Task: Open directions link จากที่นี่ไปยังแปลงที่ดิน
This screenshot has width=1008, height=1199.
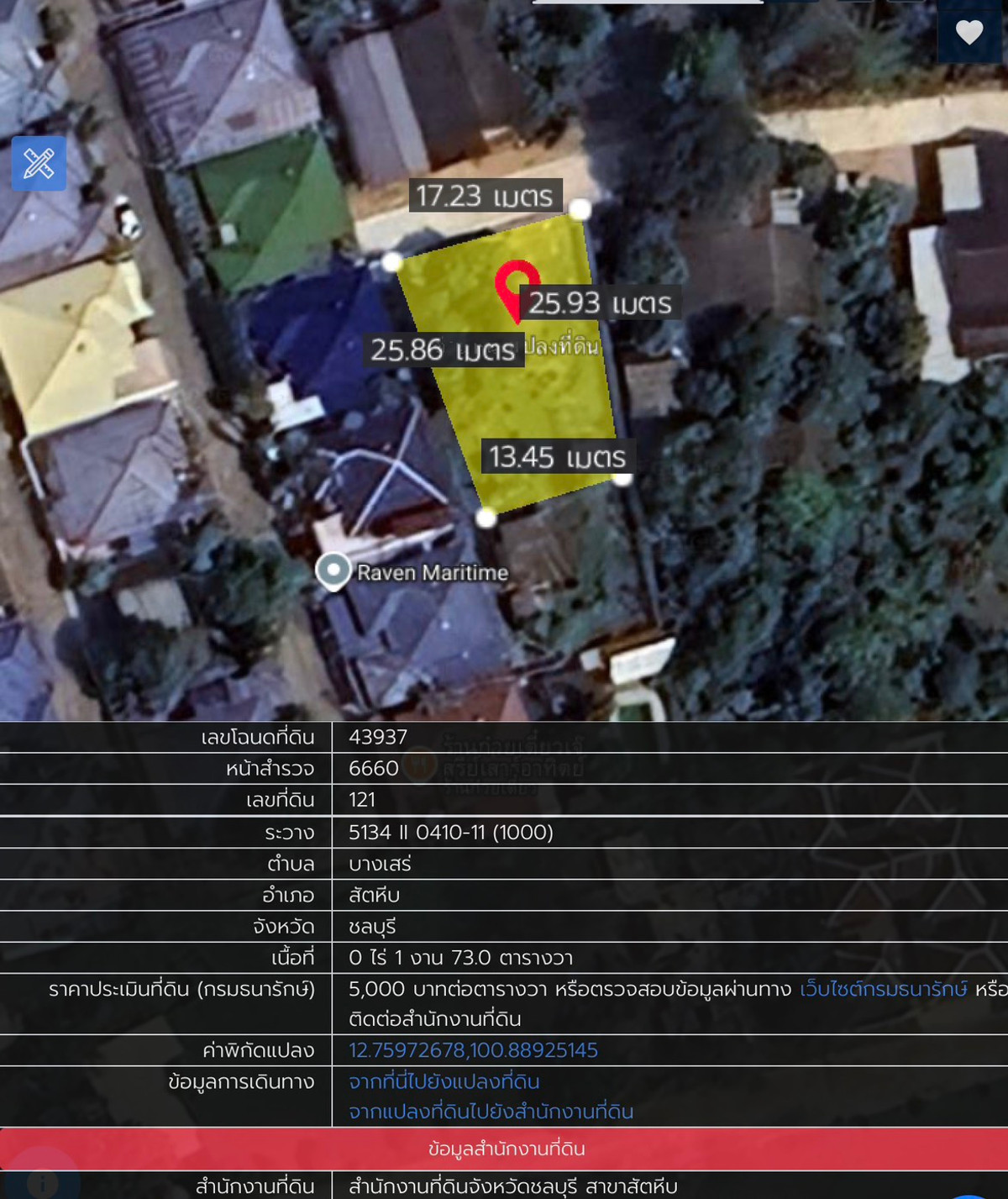Action: 444,1081
